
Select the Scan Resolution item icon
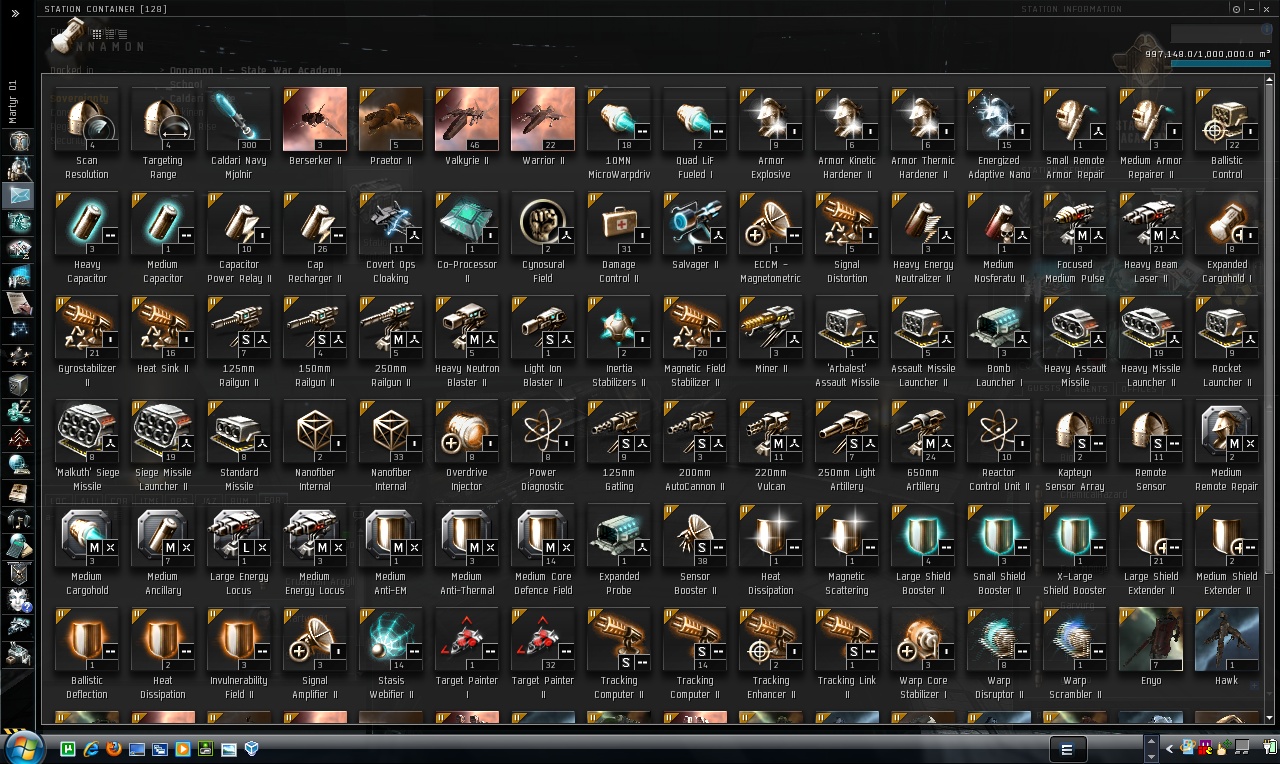87,119
